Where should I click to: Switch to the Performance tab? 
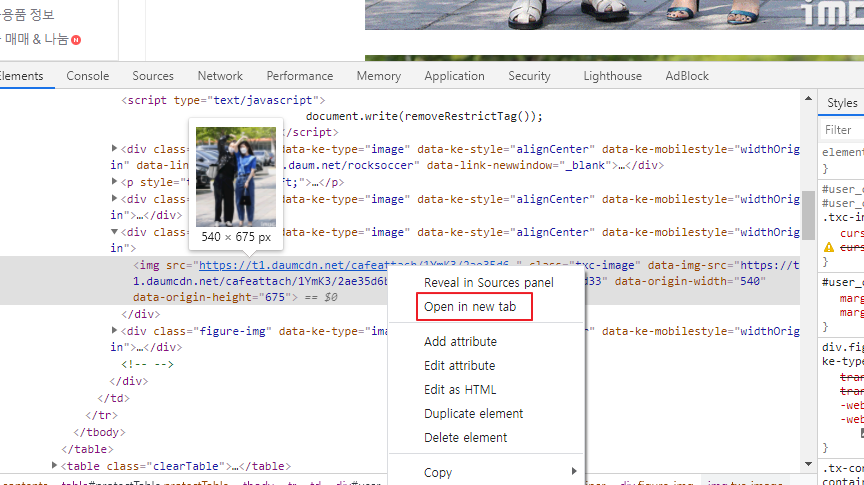click(300, 76)
